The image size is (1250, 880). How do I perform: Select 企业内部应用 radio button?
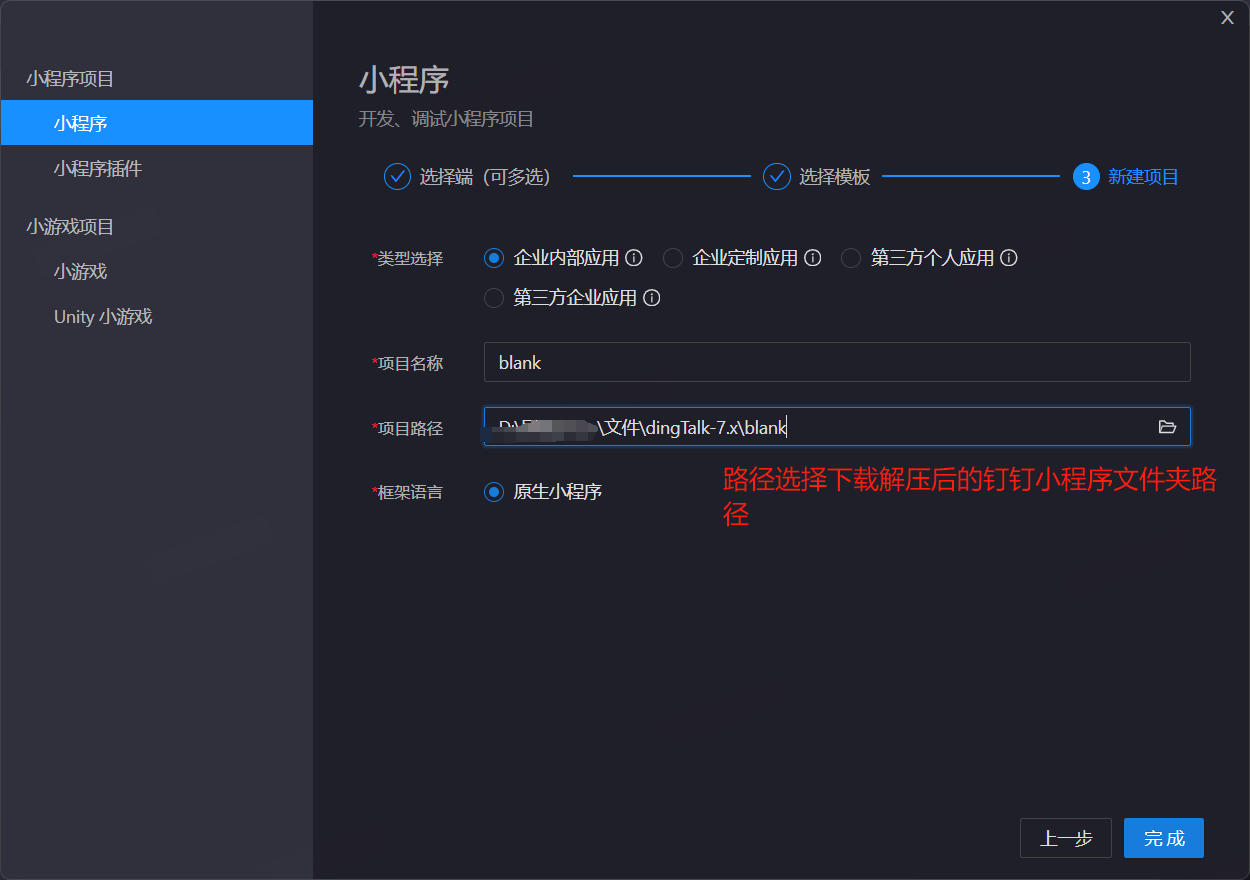point(493,258)
